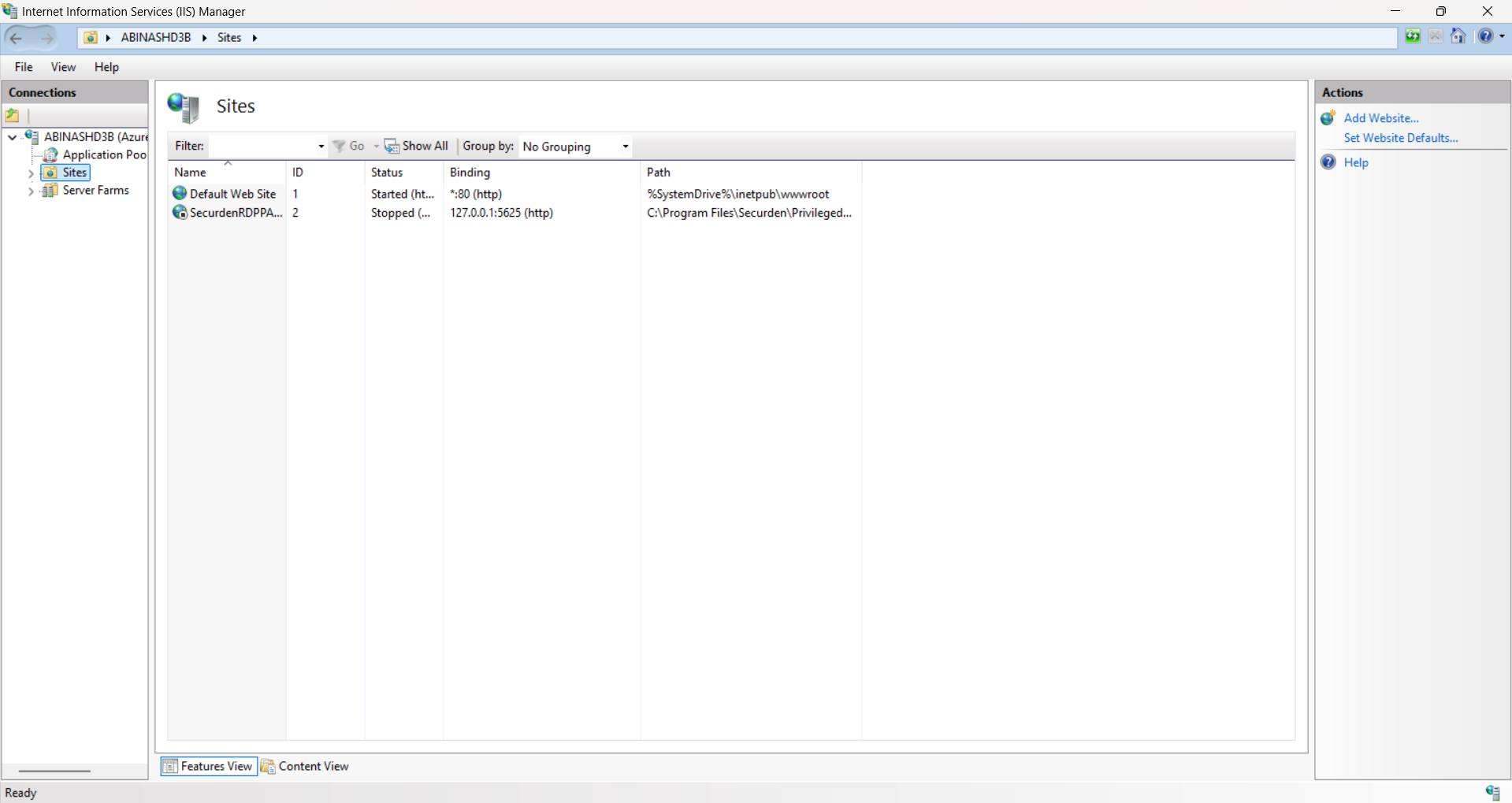
Task: Sort by the ID column header
Action: [x=325, y=172]
